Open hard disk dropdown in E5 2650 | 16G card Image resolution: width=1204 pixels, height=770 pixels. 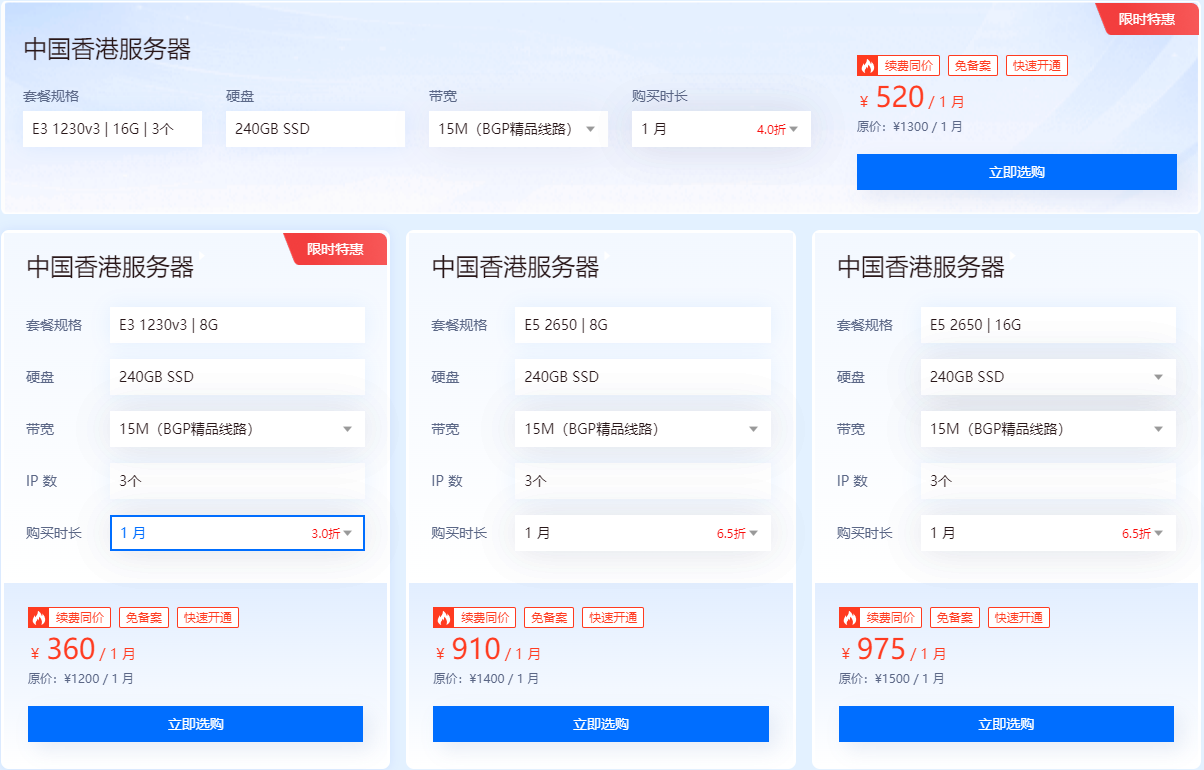click(1048, 377)
